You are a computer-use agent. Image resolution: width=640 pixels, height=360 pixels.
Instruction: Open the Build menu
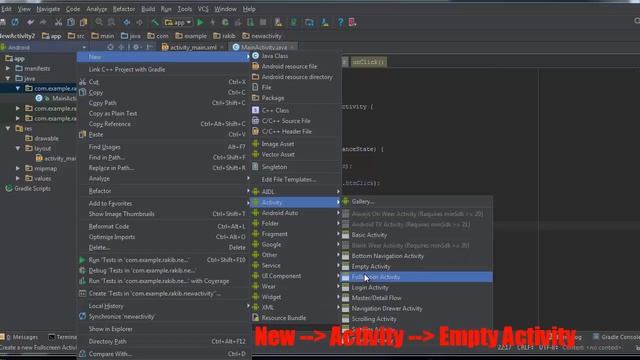pyautogui.click(x=148, y=9)
